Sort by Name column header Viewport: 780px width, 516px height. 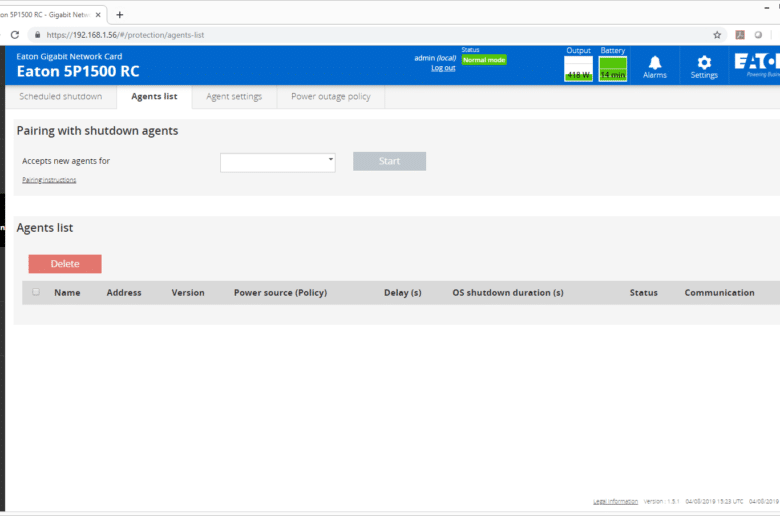[x=67, y=293]
